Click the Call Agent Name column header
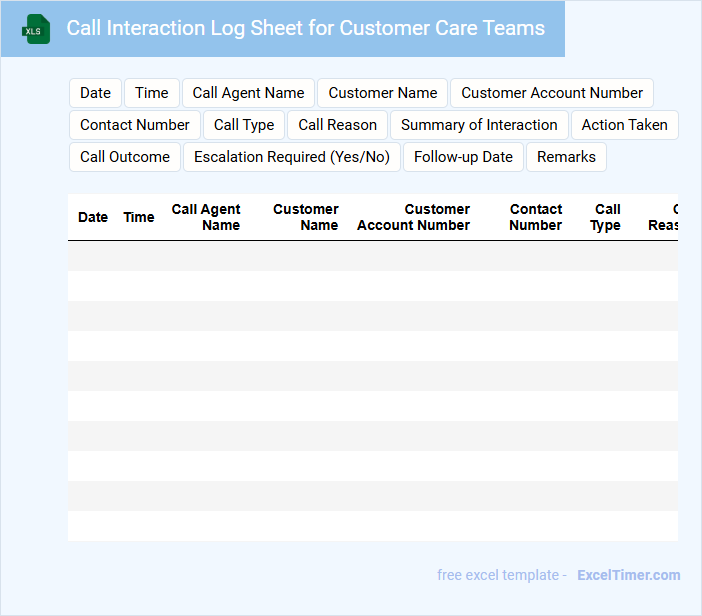 pyautogui.click(x=206, y=217)
